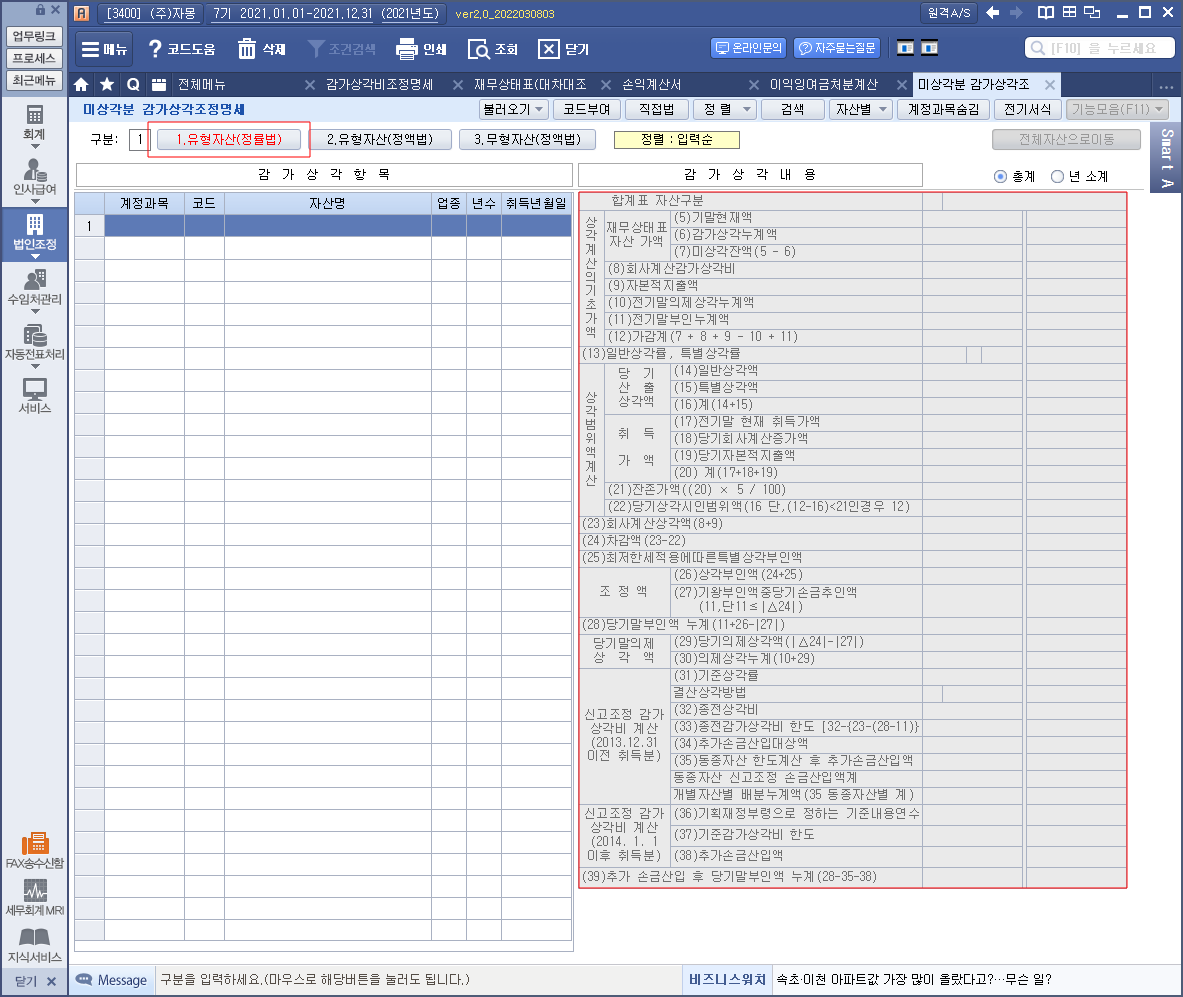Go to home tab icon
This screenshot has width=1183, height=997.
tap(81, 85)
